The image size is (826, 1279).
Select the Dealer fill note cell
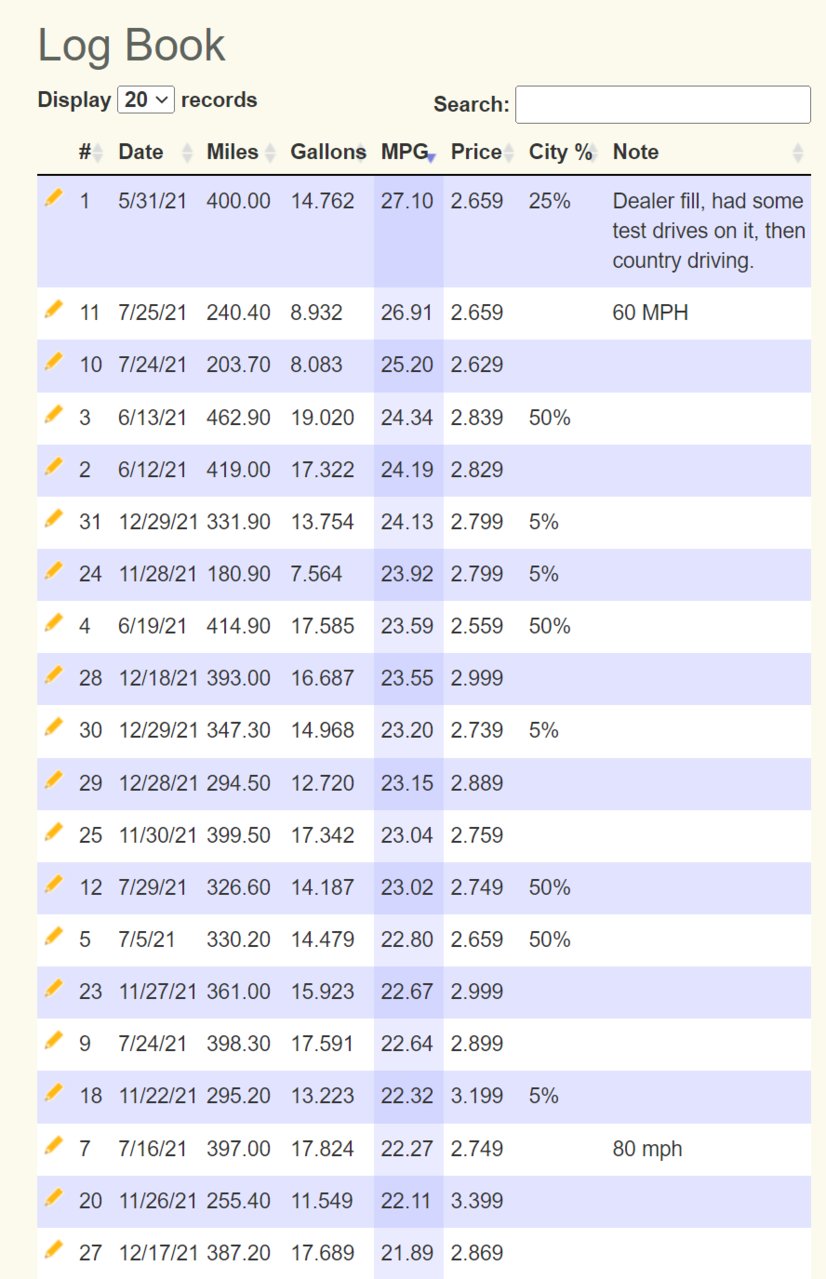click(x=708, y=231)
